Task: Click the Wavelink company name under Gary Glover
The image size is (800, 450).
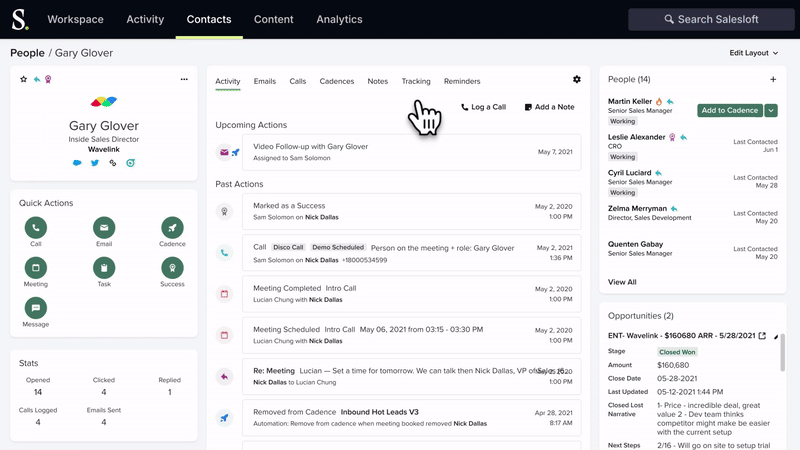Action: [104, 149]
